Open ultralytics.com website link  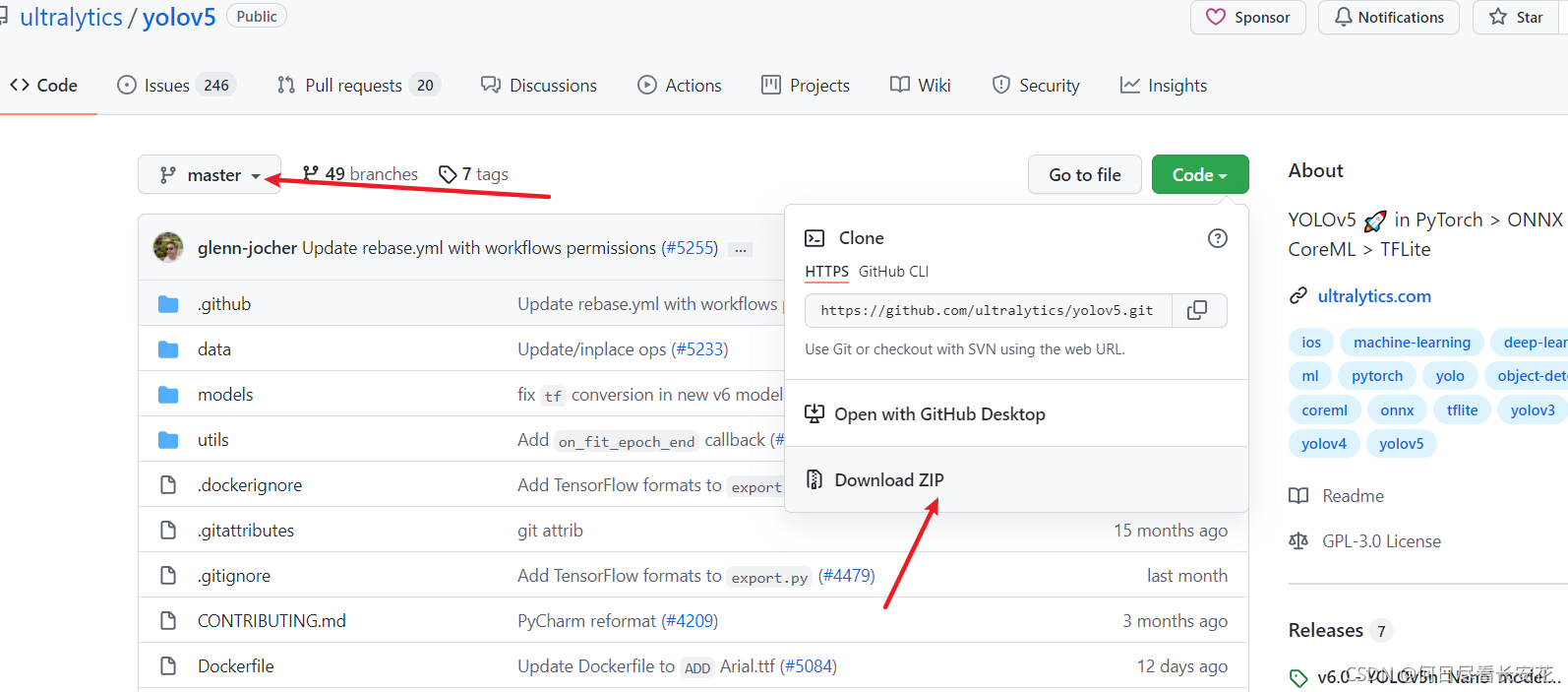pyautogui.click(x=1374, y=296)
